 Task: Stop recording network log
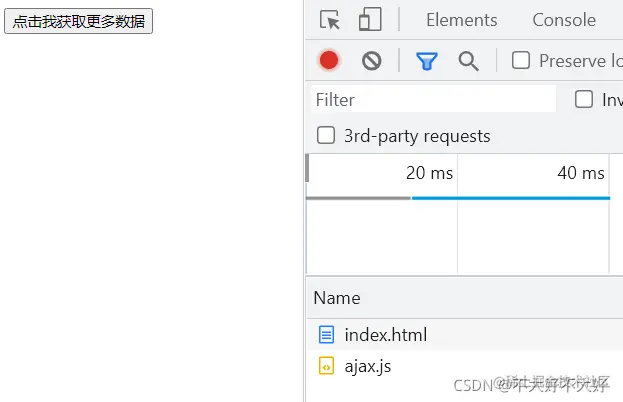329,60
